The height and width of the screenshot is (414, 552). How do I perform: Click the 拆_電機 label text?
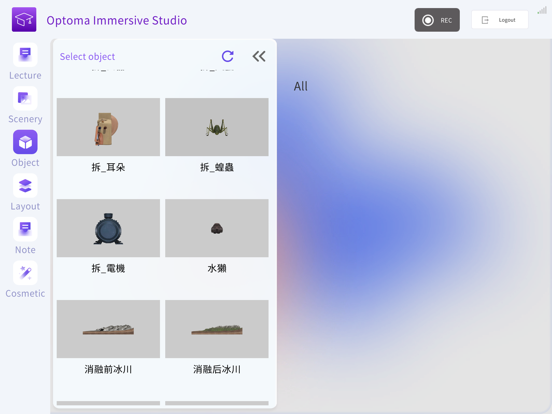[108, 268]
